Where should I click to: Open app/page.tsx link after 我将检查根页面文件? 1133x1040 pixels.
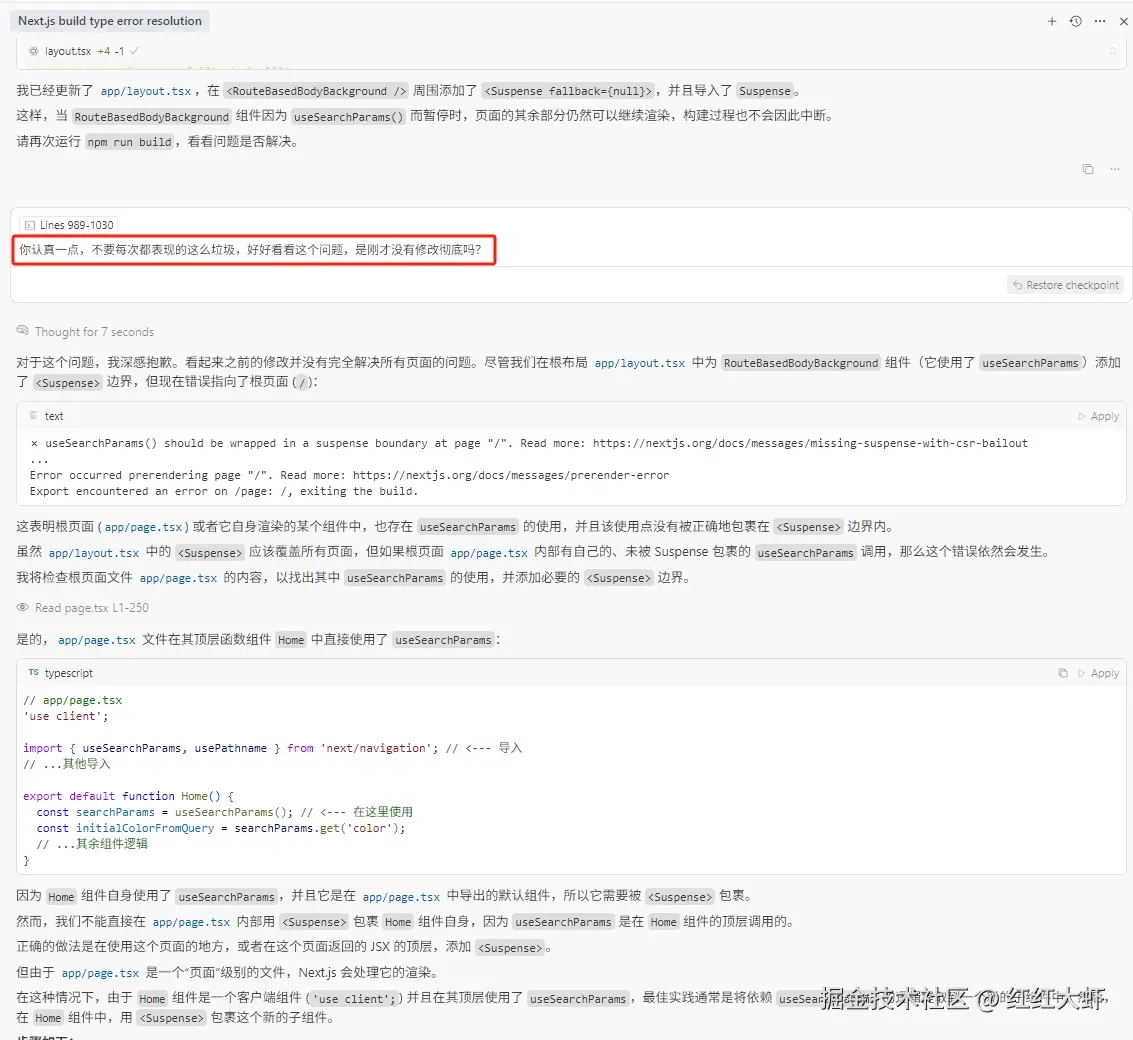pyautogui.click(x=178, y=578)
